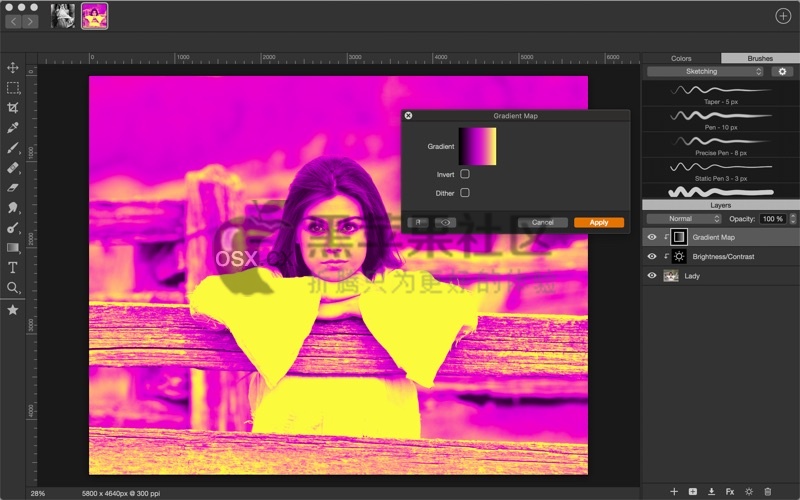Select the Brightness/Contrast layer name

point(723,257)
